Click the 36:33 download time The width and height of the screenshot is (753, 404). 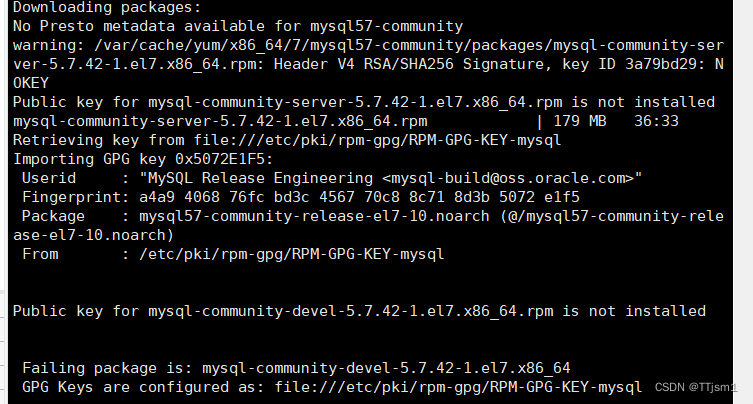656,121
